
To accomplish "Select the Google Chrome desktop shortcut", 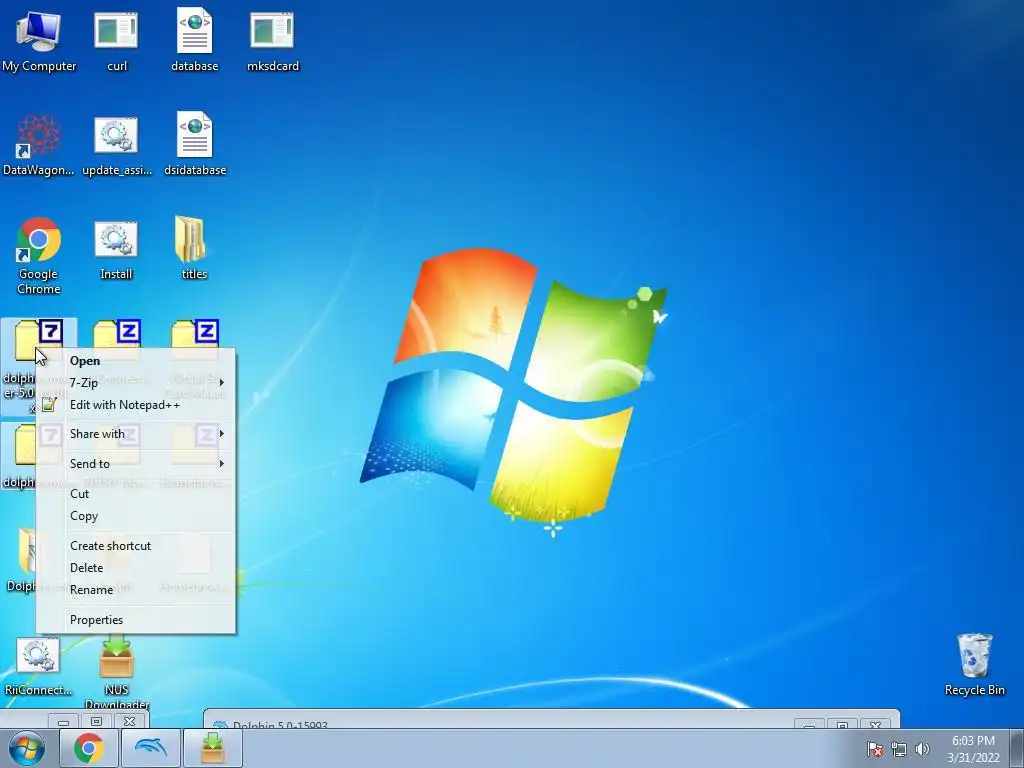I will coord(39,255).
